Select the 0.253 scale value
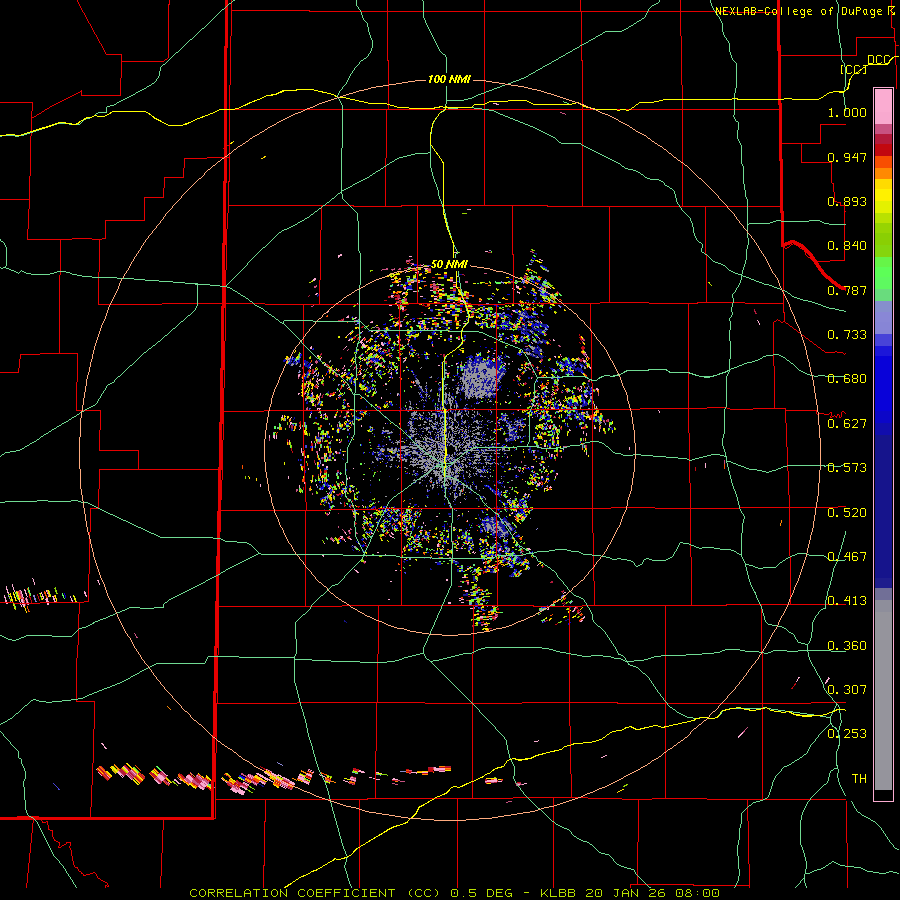Screen dimensions: 900x900 [x=847, y=734]
